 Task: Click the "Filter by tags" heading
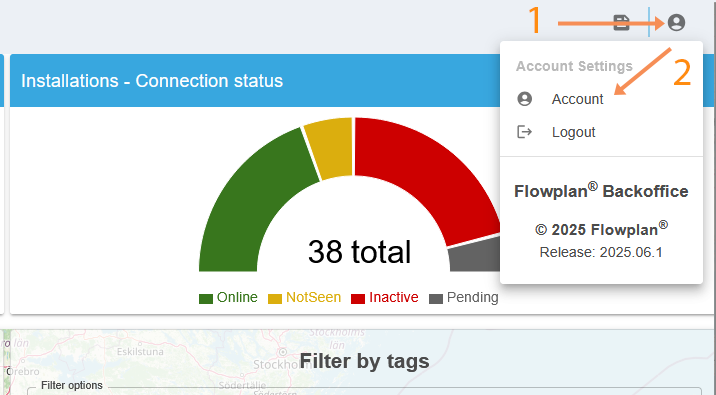coord(364,361)
